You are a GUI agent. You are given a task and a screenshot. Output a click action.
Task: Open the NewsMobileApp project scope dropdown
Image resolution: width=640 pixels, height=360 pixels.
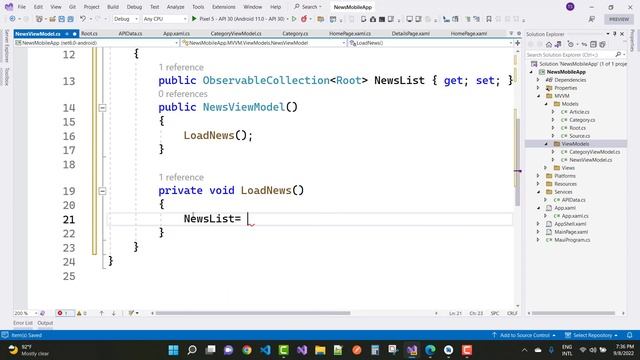[x=97, y=43]
